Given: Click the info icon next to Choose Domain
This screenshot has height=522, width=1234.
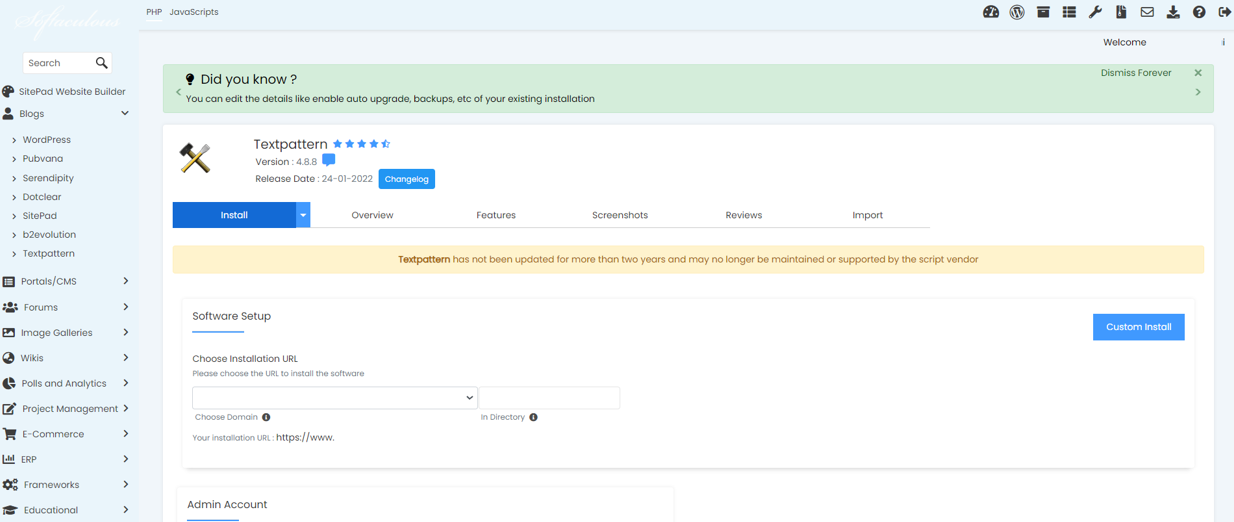Looking at the screenshot, I should (266, 417).
